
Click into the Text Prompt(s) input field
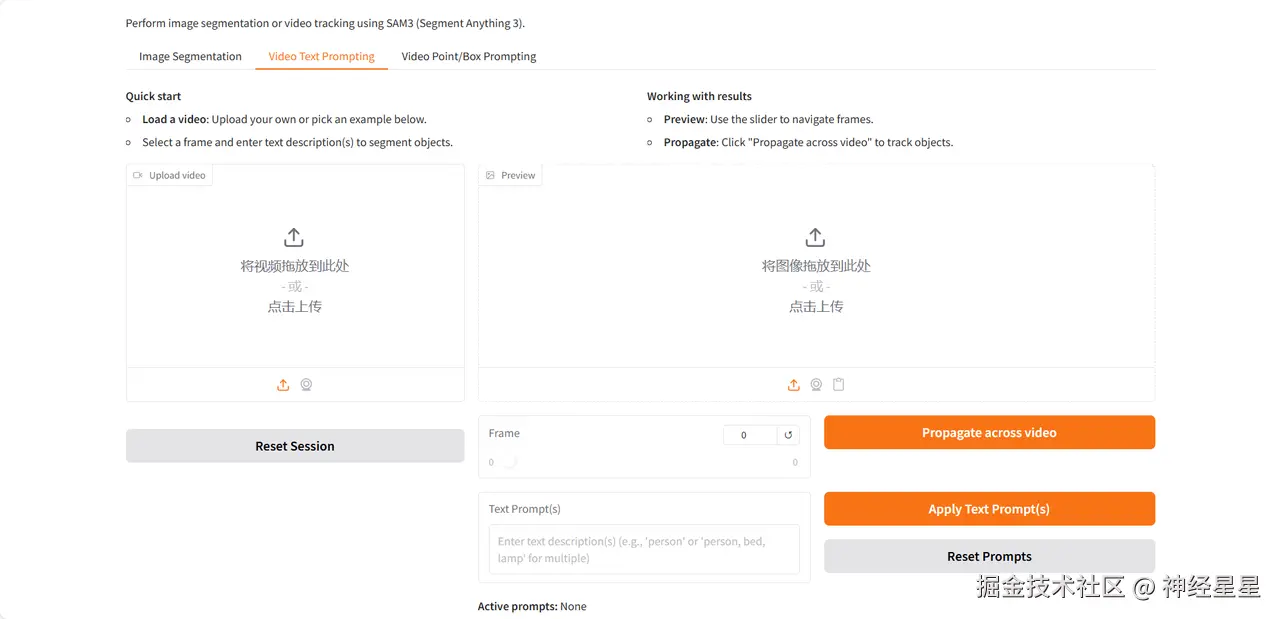tap(644, 550)
